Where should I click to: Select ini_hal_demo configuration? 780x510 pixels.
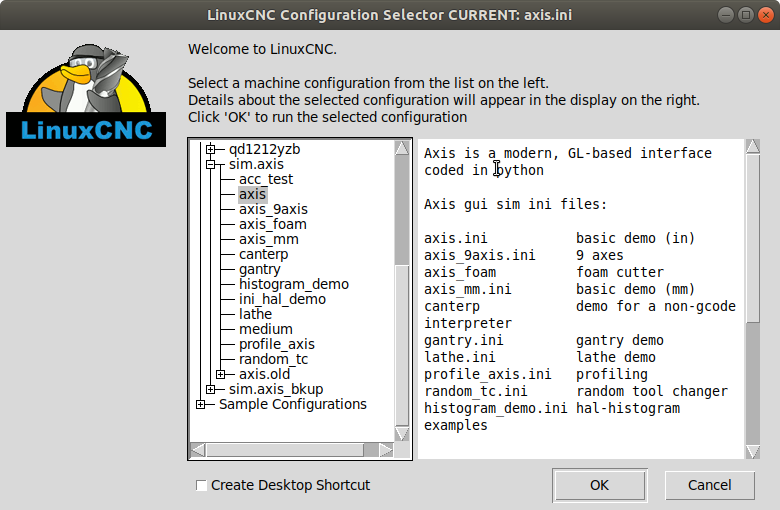coord(282,299)
